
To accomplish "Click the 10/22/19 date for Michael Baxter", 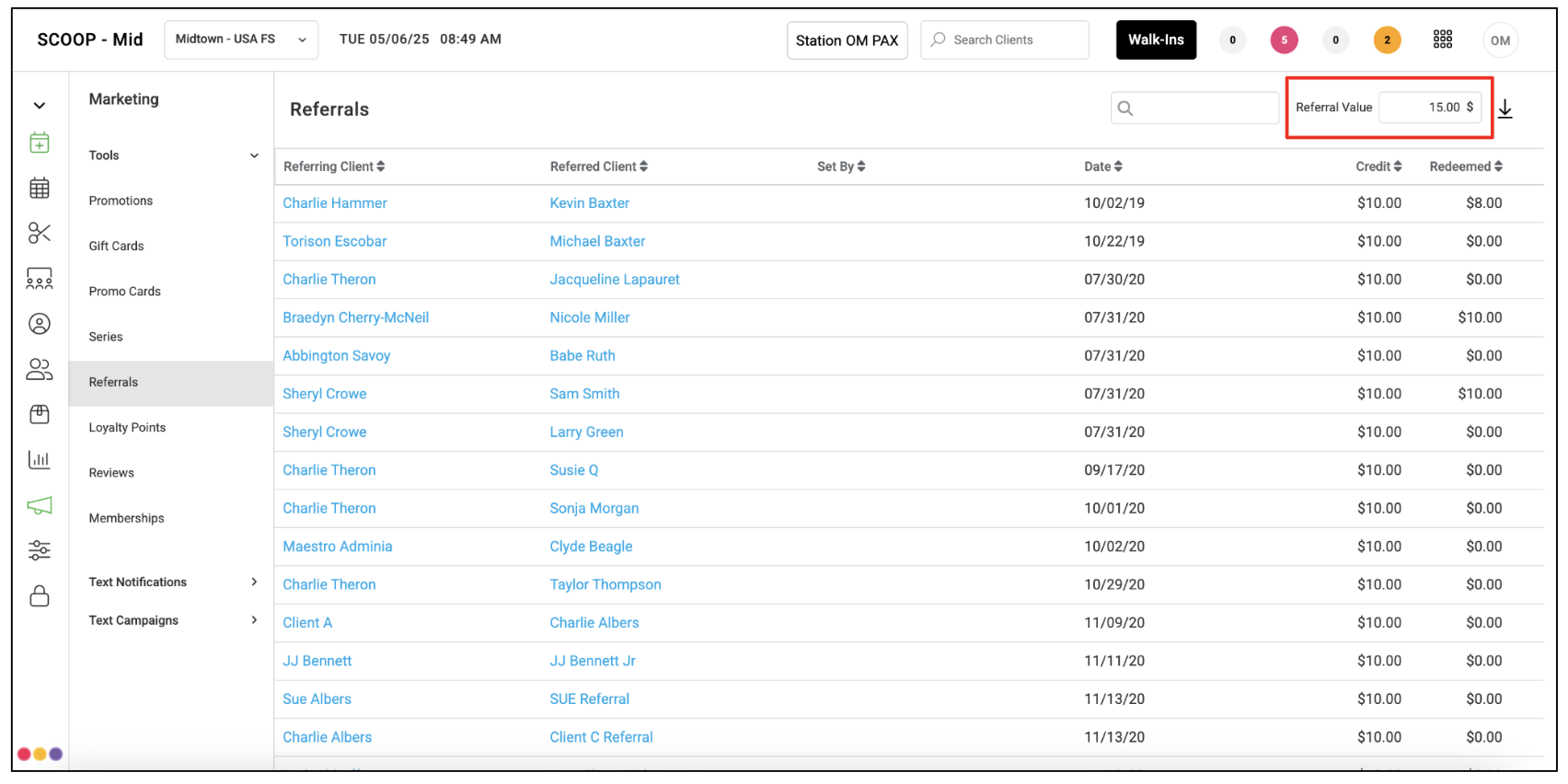I will [1114, 241].
